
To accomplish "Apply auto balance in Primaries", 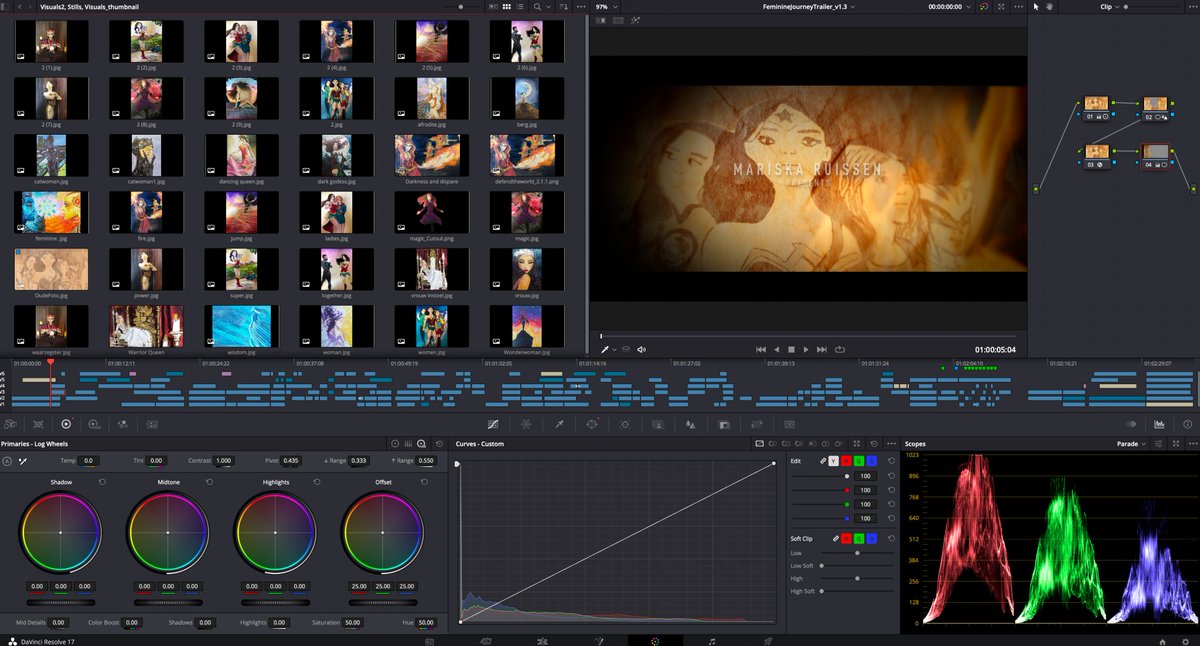I will point(7,461).
